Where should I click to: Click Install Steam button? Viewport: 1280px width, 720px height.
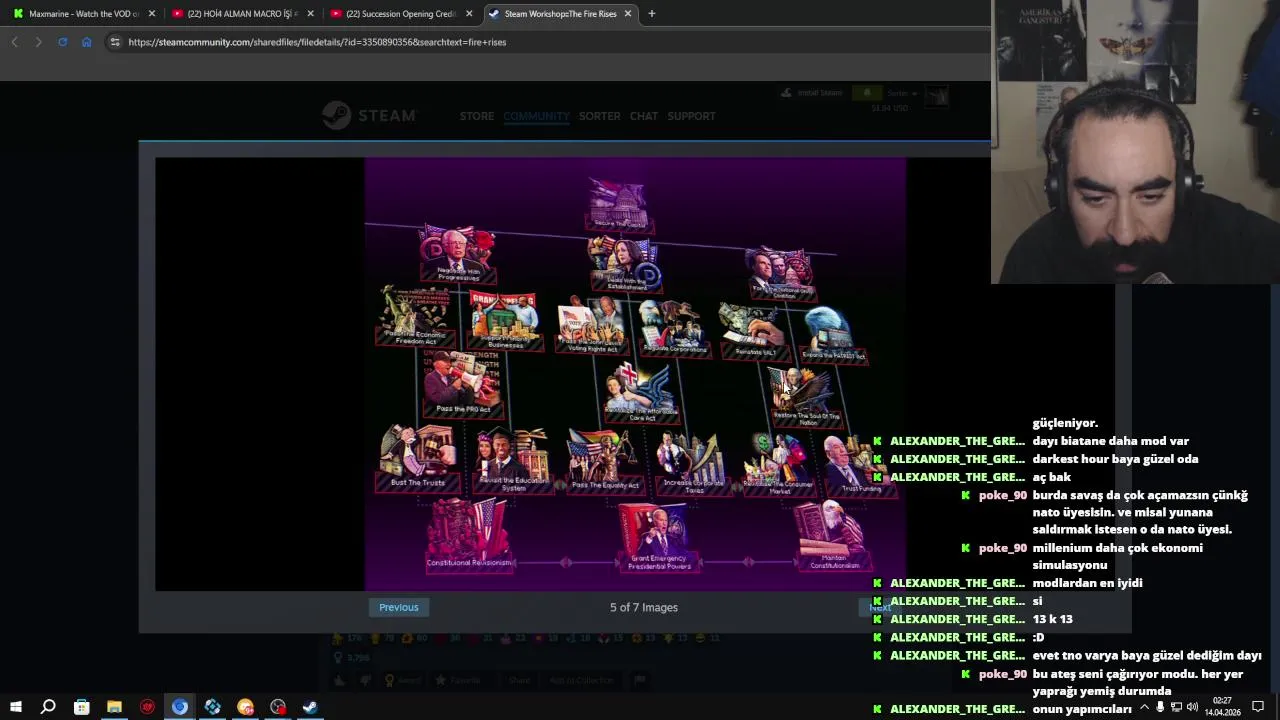[812, 93]
